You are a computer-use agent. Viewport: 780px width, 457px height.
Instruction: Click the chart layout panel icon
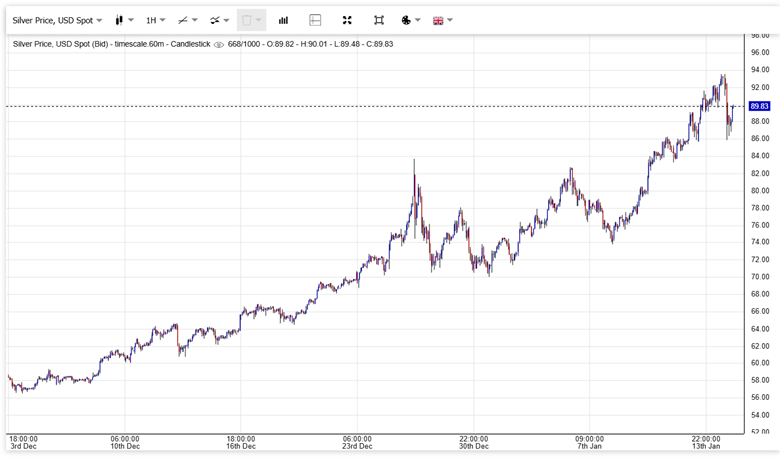[315, 20]
